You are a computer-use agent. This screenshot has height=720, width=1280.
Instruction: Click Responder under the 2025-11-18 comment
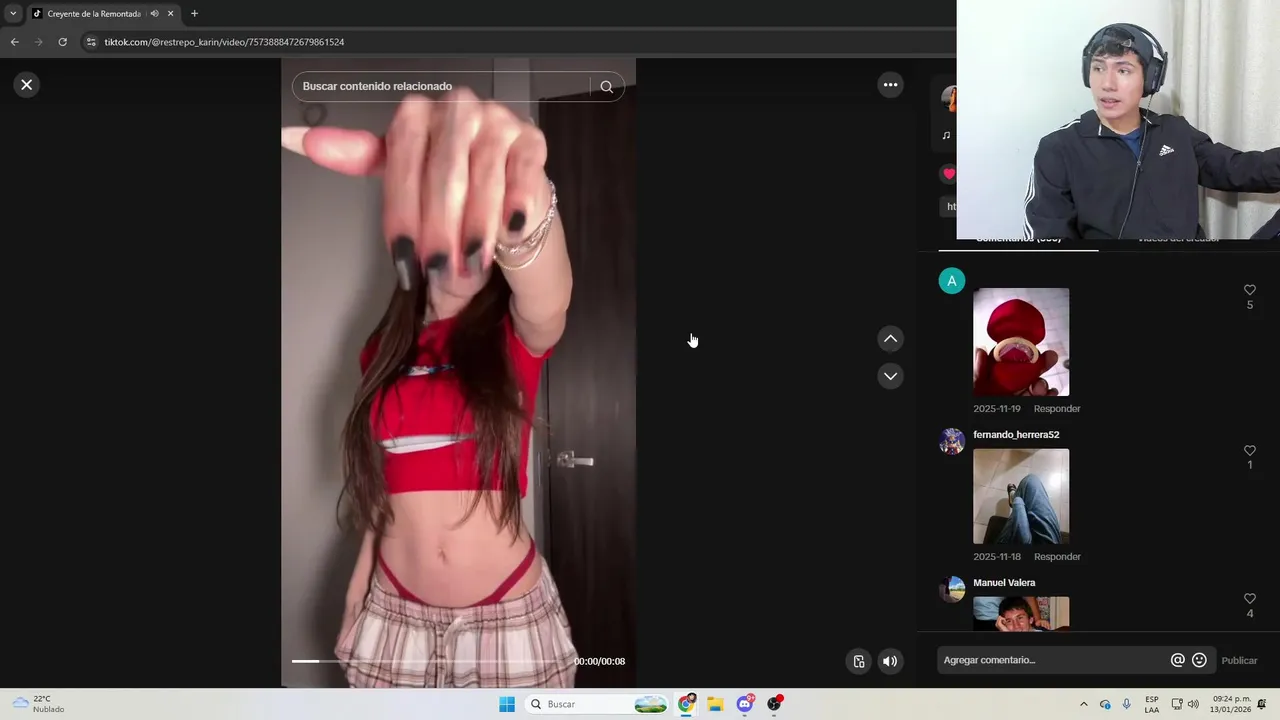point(1057,557)
